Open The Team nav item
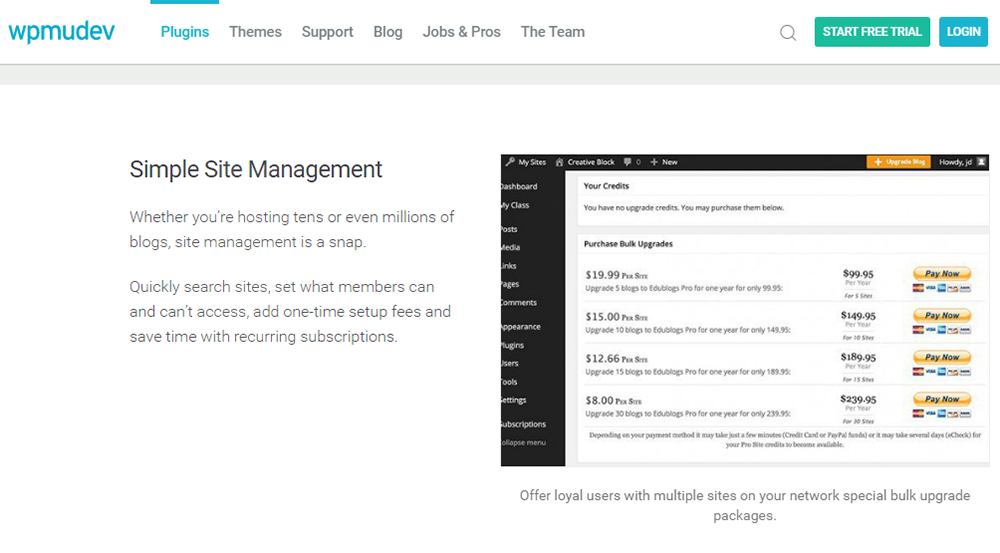The width and height of the screenshot is (1000, 553). pyautogui.click(x=553, y=32)
